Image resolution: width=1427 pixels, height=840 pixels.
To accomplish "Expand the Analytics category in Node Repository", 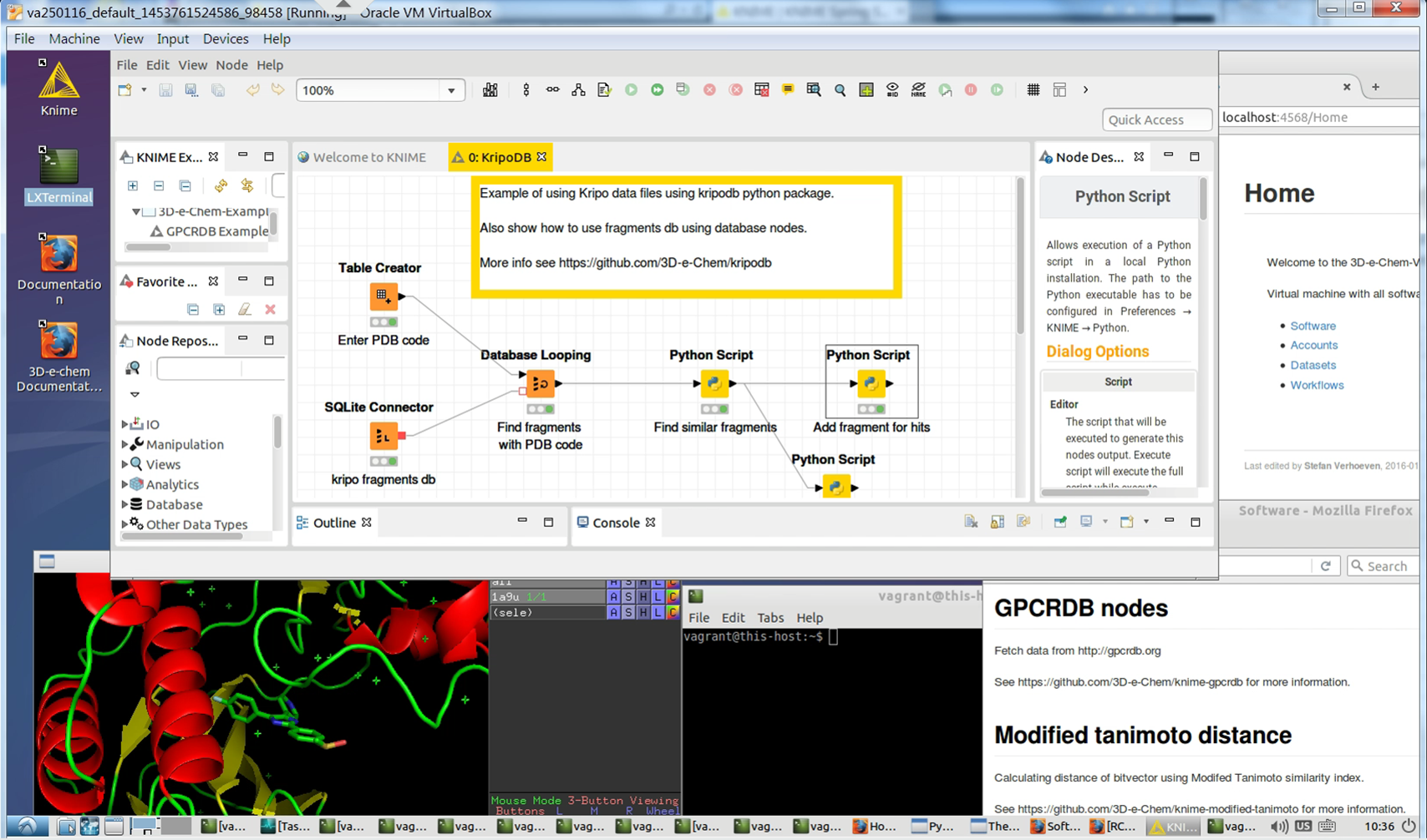I will [125, 484].
